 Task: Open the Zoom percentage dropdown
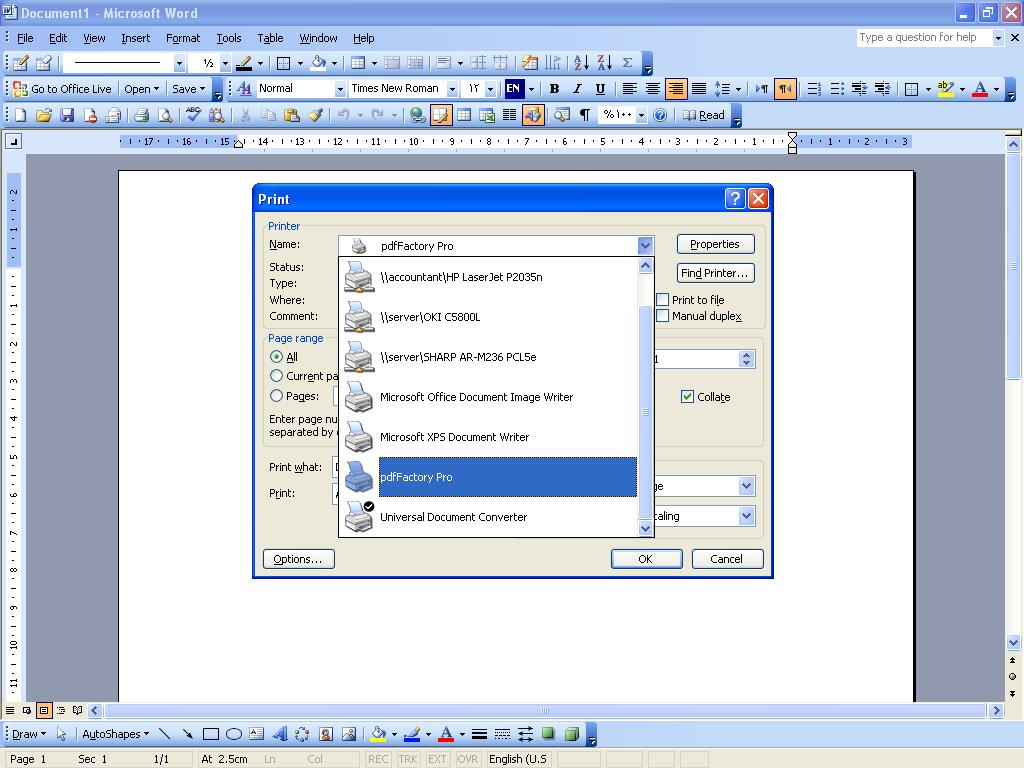(641, 116)
